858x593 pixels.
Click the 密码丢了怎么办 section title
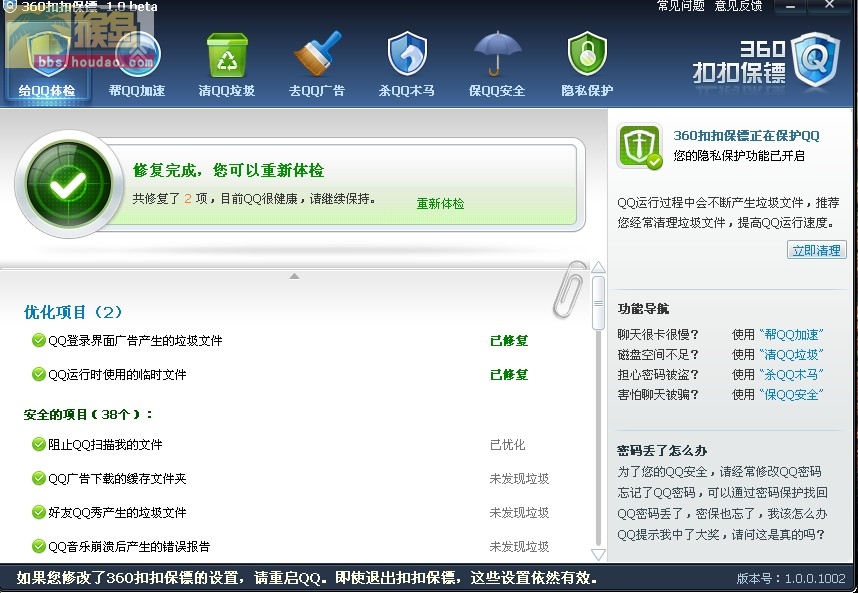click(662, 450)
